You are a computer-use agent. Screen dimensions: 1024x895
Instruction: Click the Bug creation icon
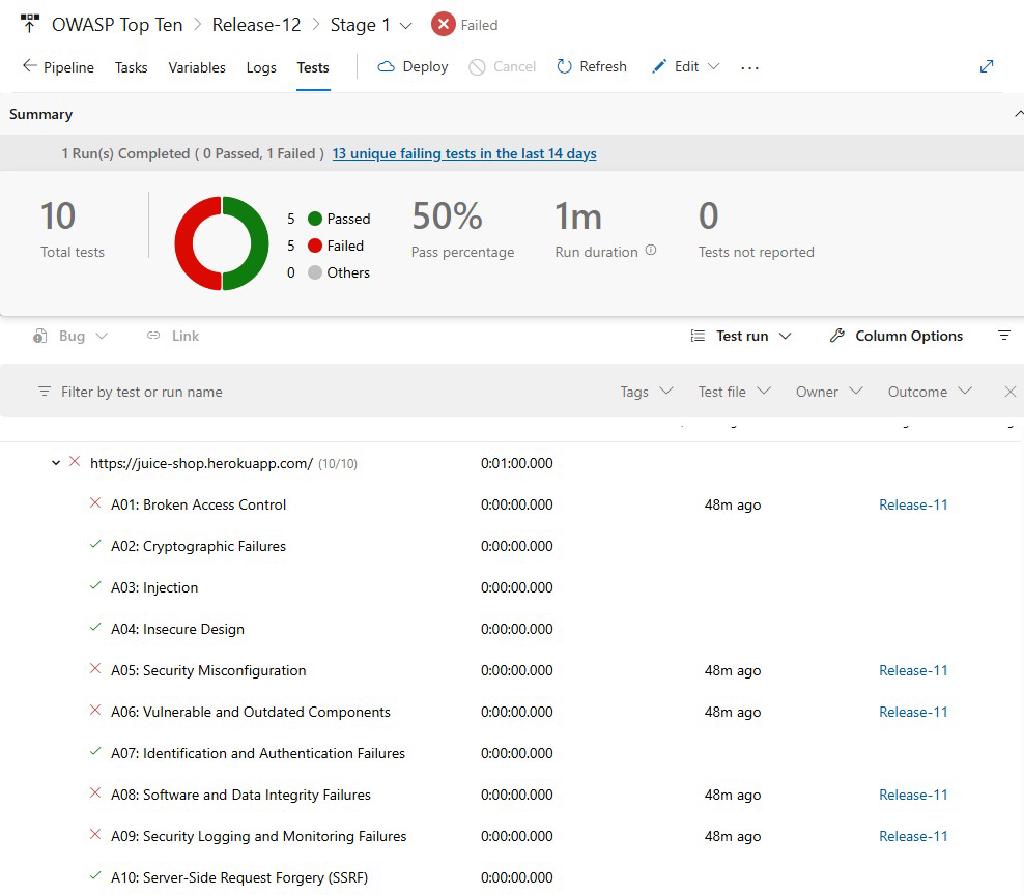[x=41, y=336]
